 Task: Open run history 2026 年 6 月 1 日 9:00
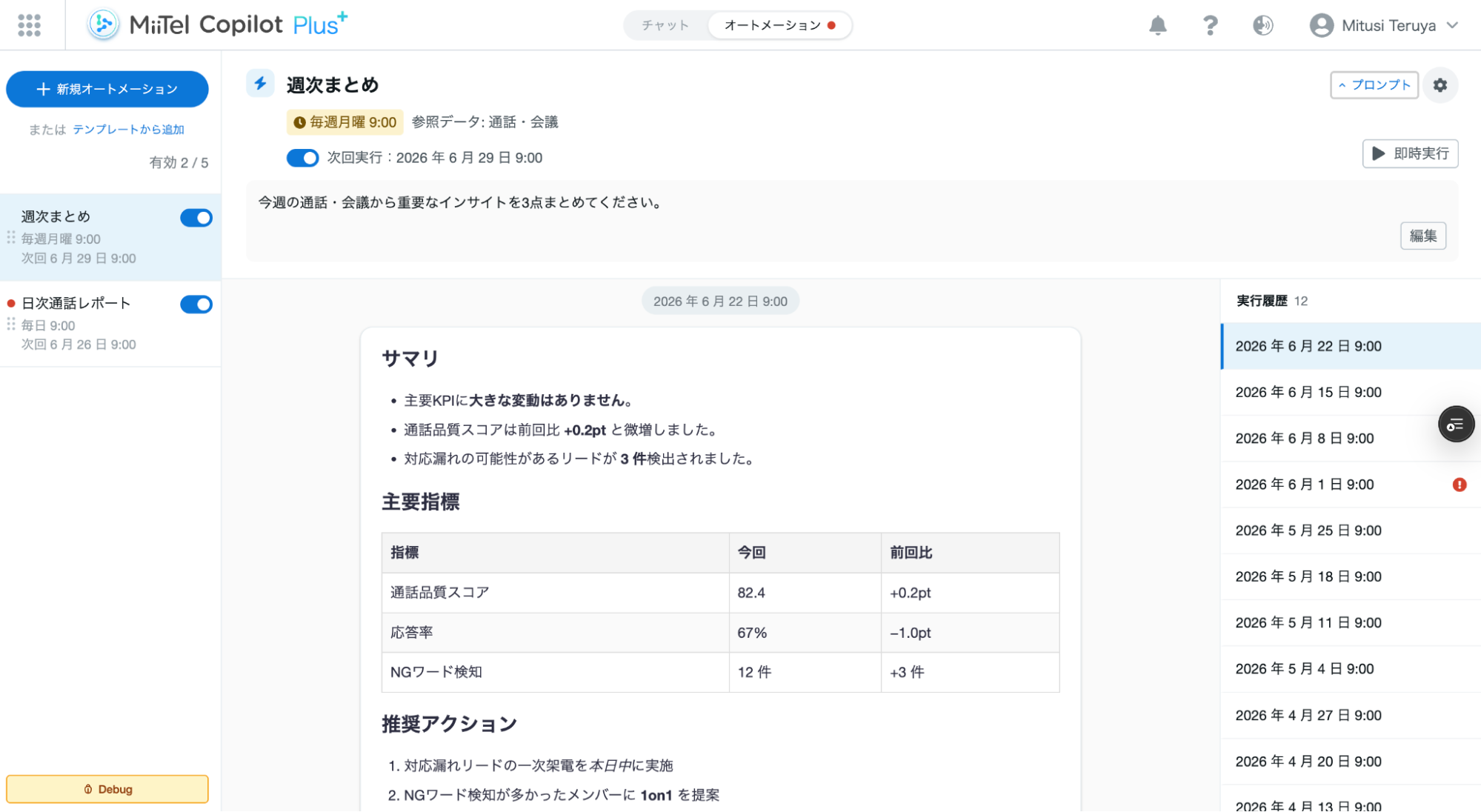point(1351,485)
